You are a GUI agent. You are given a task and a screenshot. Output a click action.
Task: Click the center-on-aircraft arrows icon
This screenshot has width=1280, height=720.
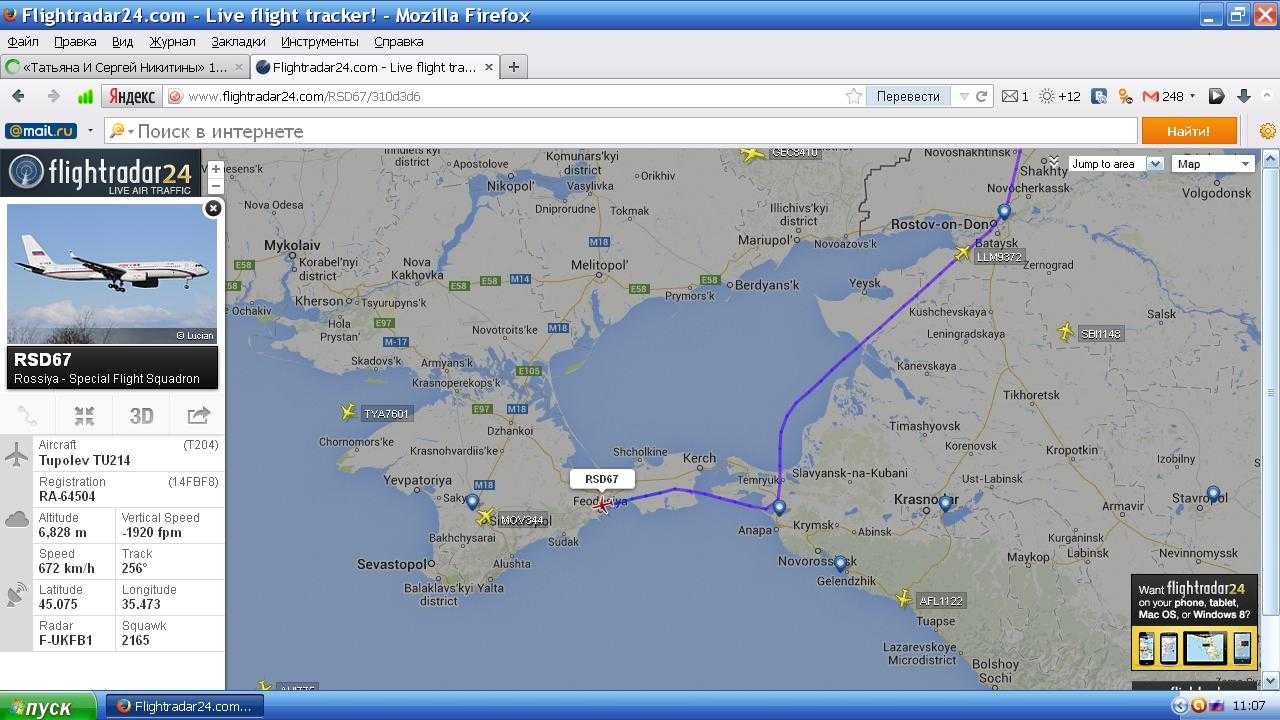[x=84, y=416]
